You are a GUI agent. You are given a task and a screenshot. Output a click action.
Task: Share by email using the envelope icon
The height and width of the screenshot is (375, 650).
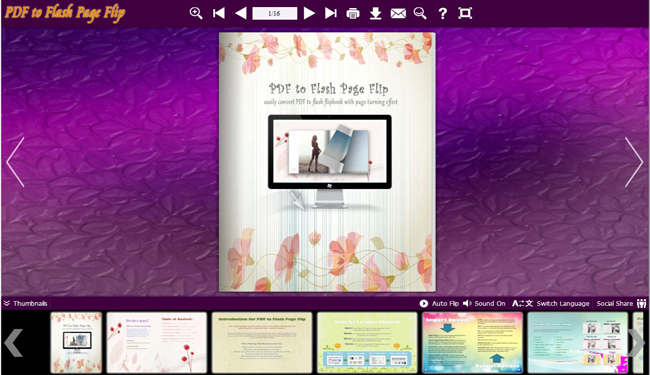(x=398, y=14)
